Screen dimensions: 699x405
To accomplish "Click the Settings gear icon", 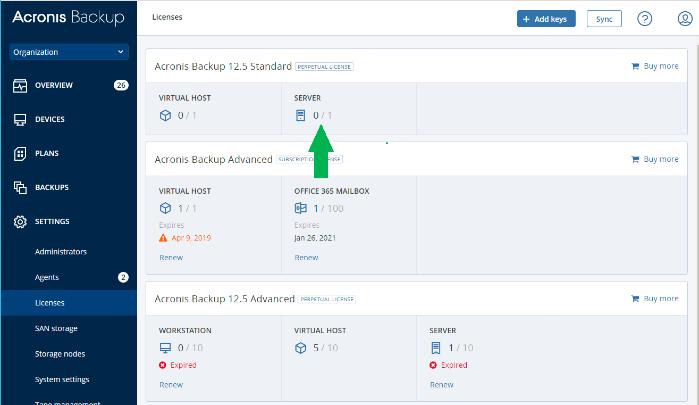I will 20,222.
